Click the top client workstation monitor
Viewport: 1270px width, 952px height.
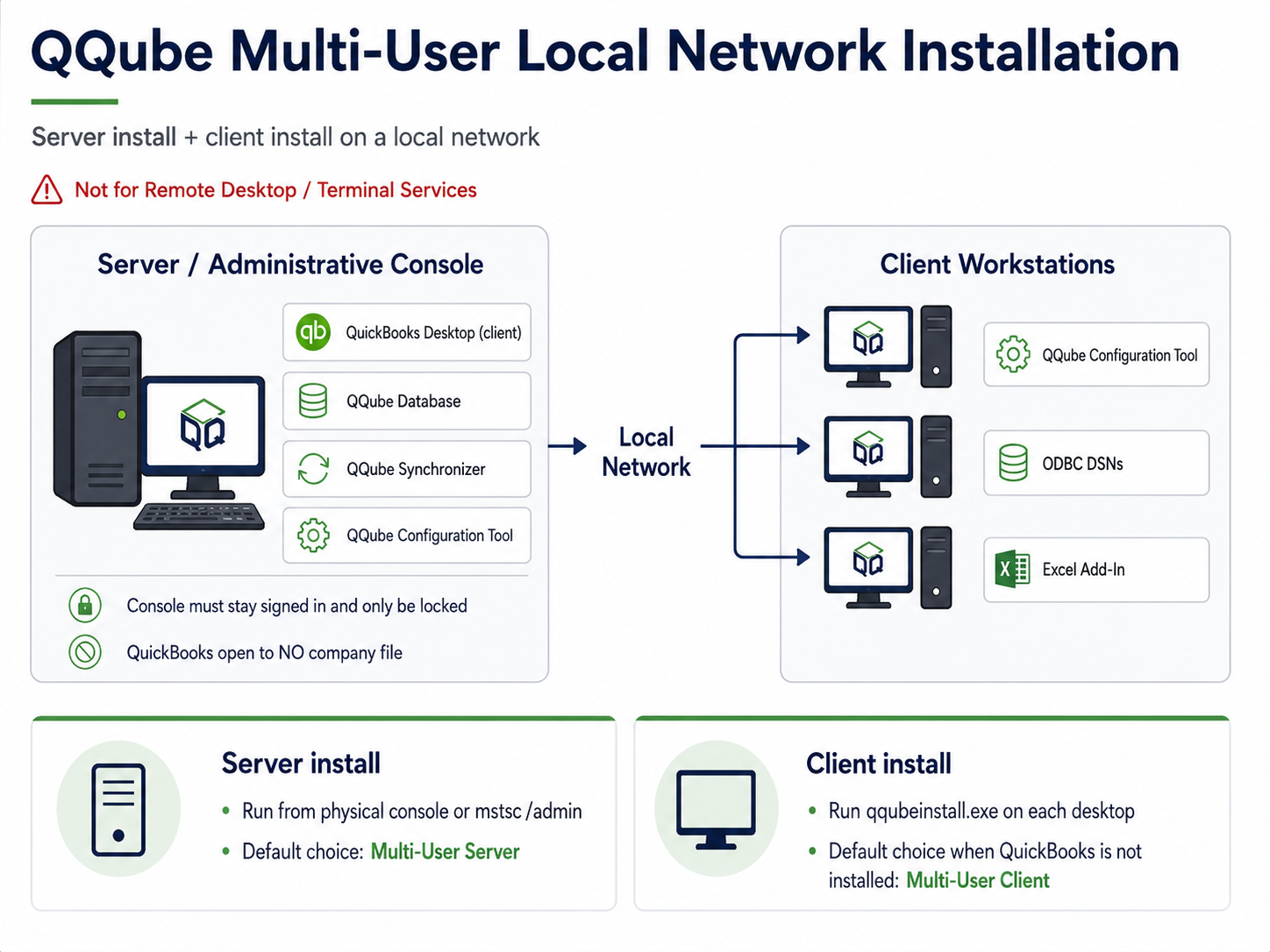coord(868,347)
